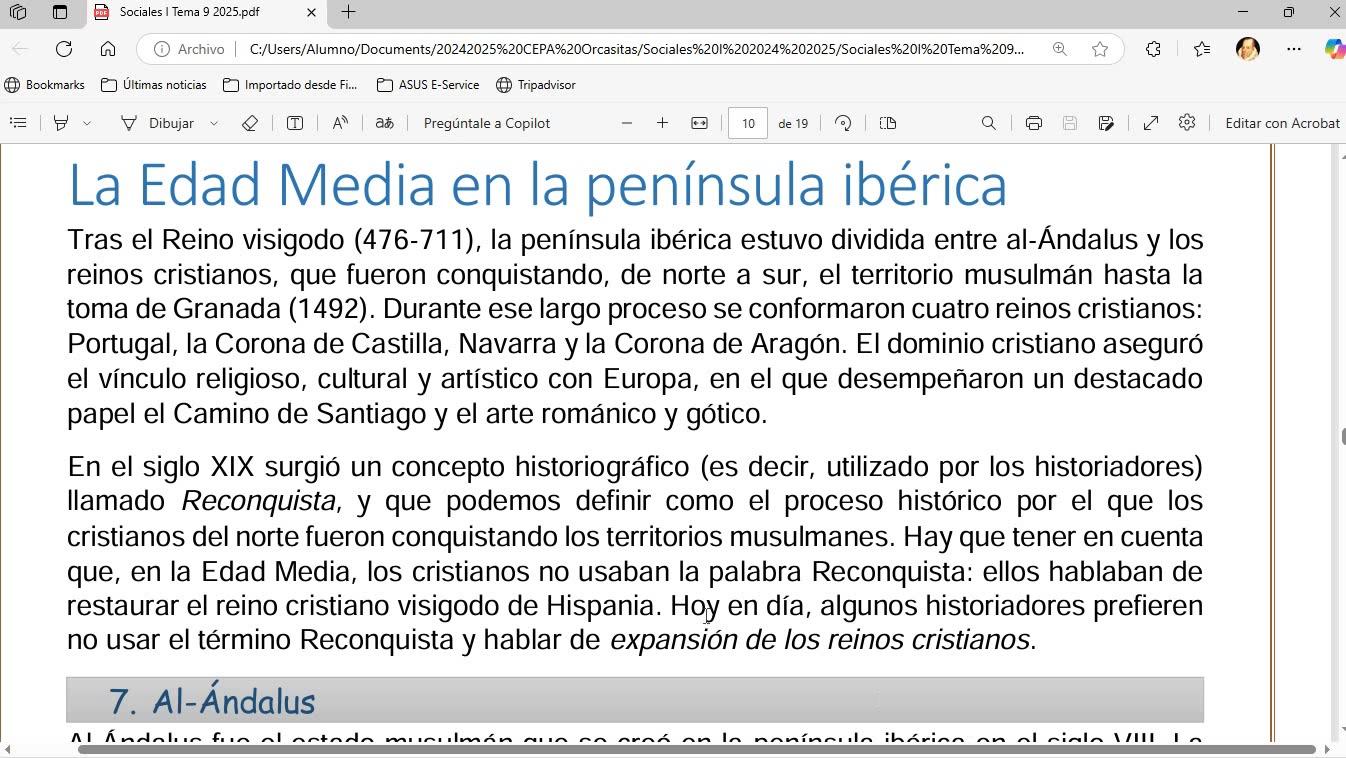Click the italic phrase expansión de los reinos cristianos

(x=819, y=640)
